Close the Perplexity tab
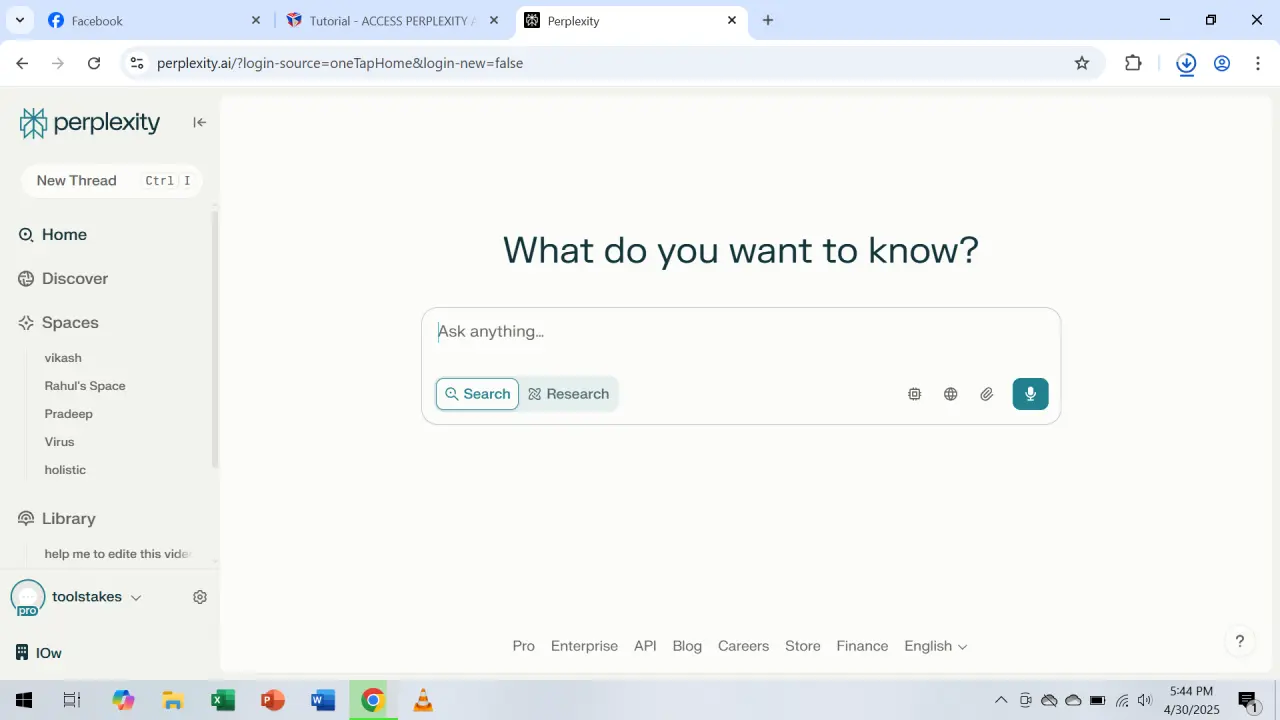 pyautogui.click(x=732, y=20)
